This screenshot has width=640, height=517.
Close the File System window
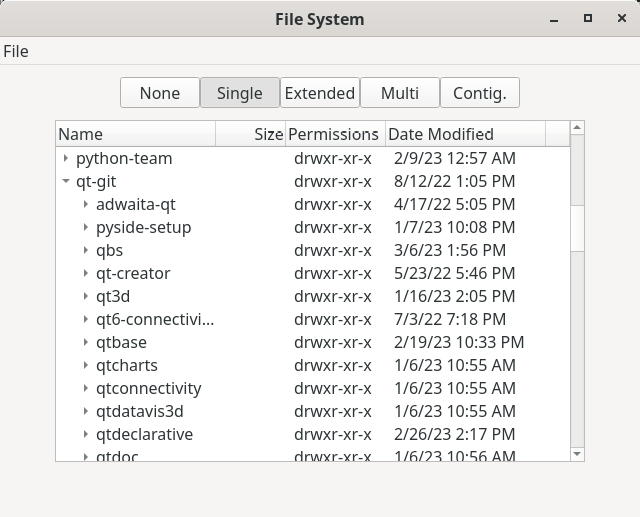(622, 18)
